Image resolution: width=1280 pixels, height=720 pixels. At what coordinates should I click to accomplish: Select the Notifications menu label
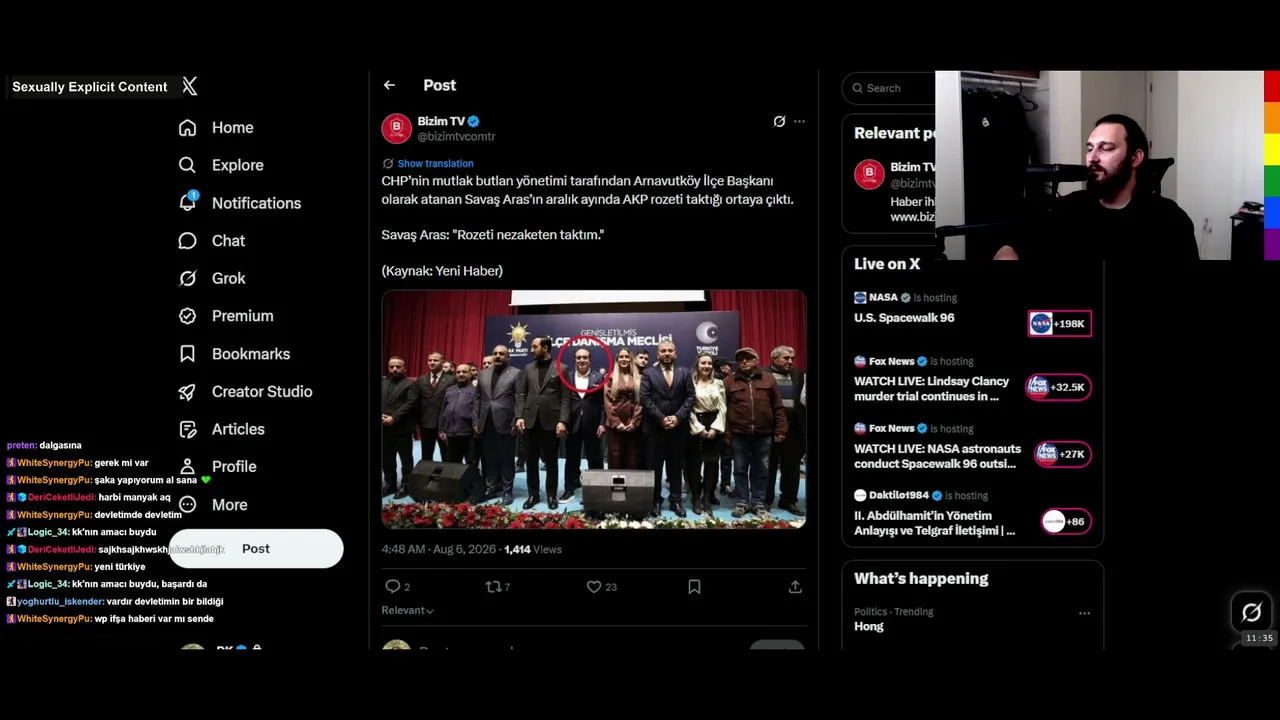(256, 203)
